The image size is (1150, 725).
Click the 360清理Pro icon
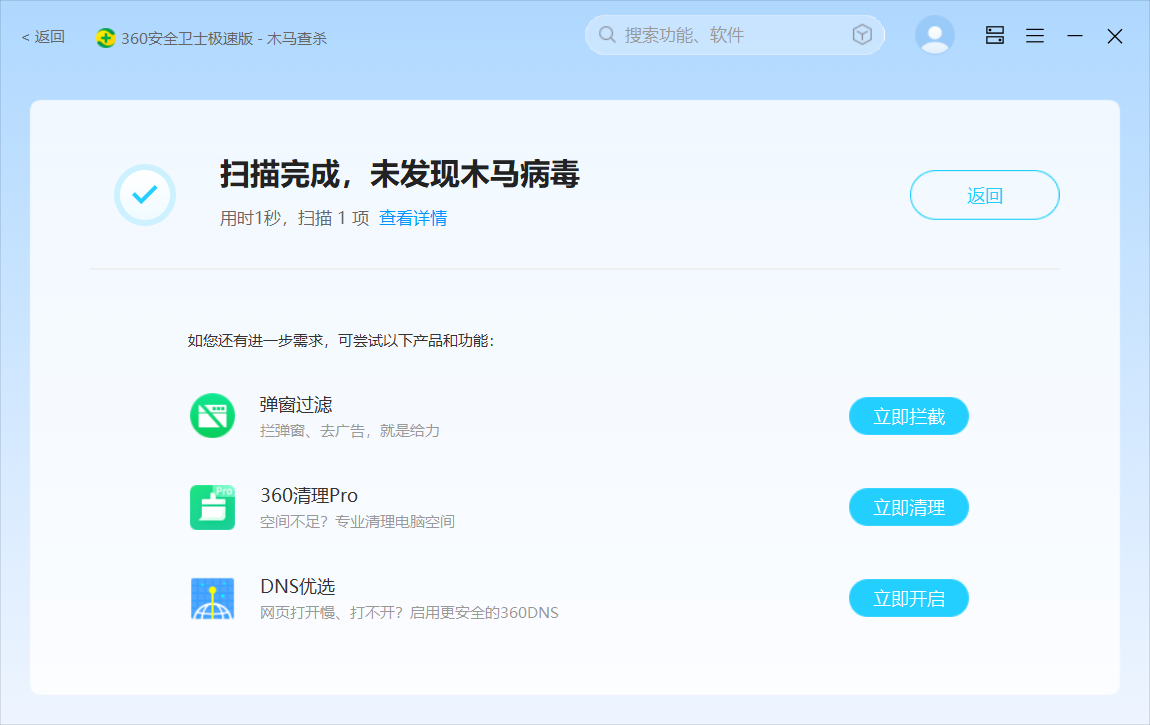pyautogui.click(x=213, y=507)
